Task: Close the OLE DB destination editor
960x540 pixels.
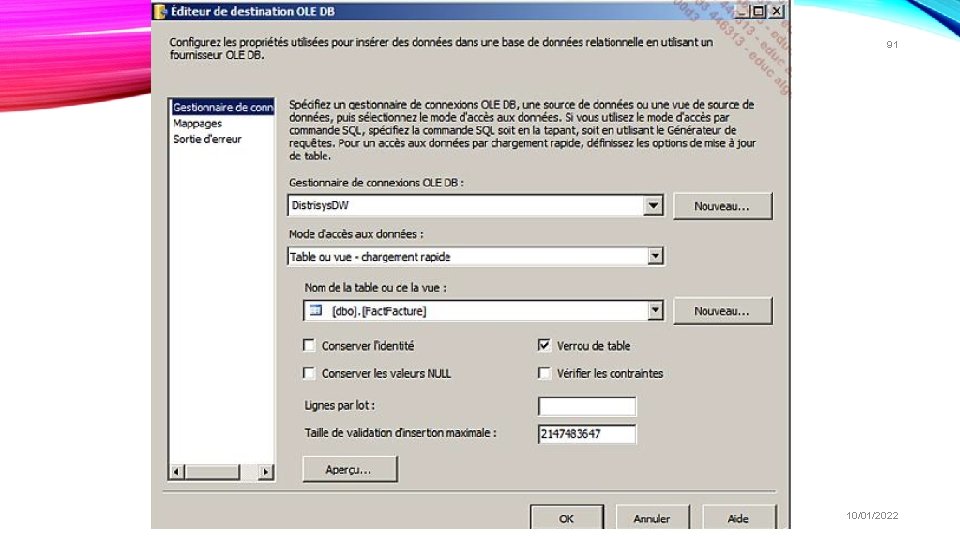Action: pyautogui.click(x=776, y=12)
